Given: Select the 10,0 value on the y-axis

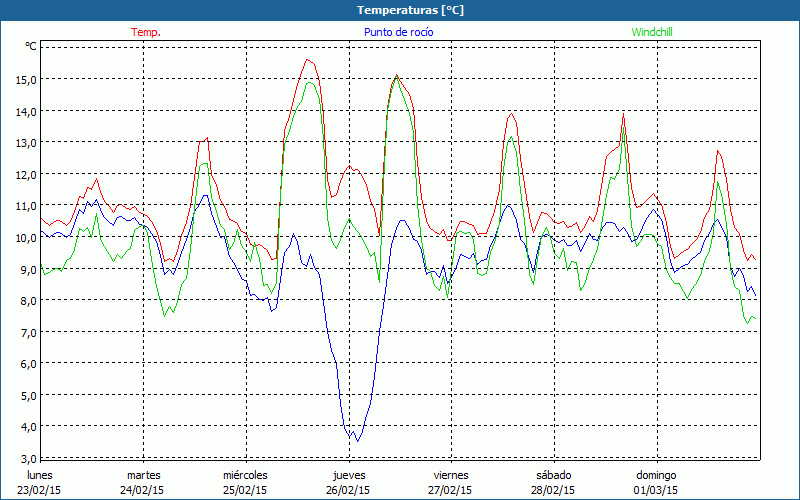Looking at the screenshot, I should [24, 237].
